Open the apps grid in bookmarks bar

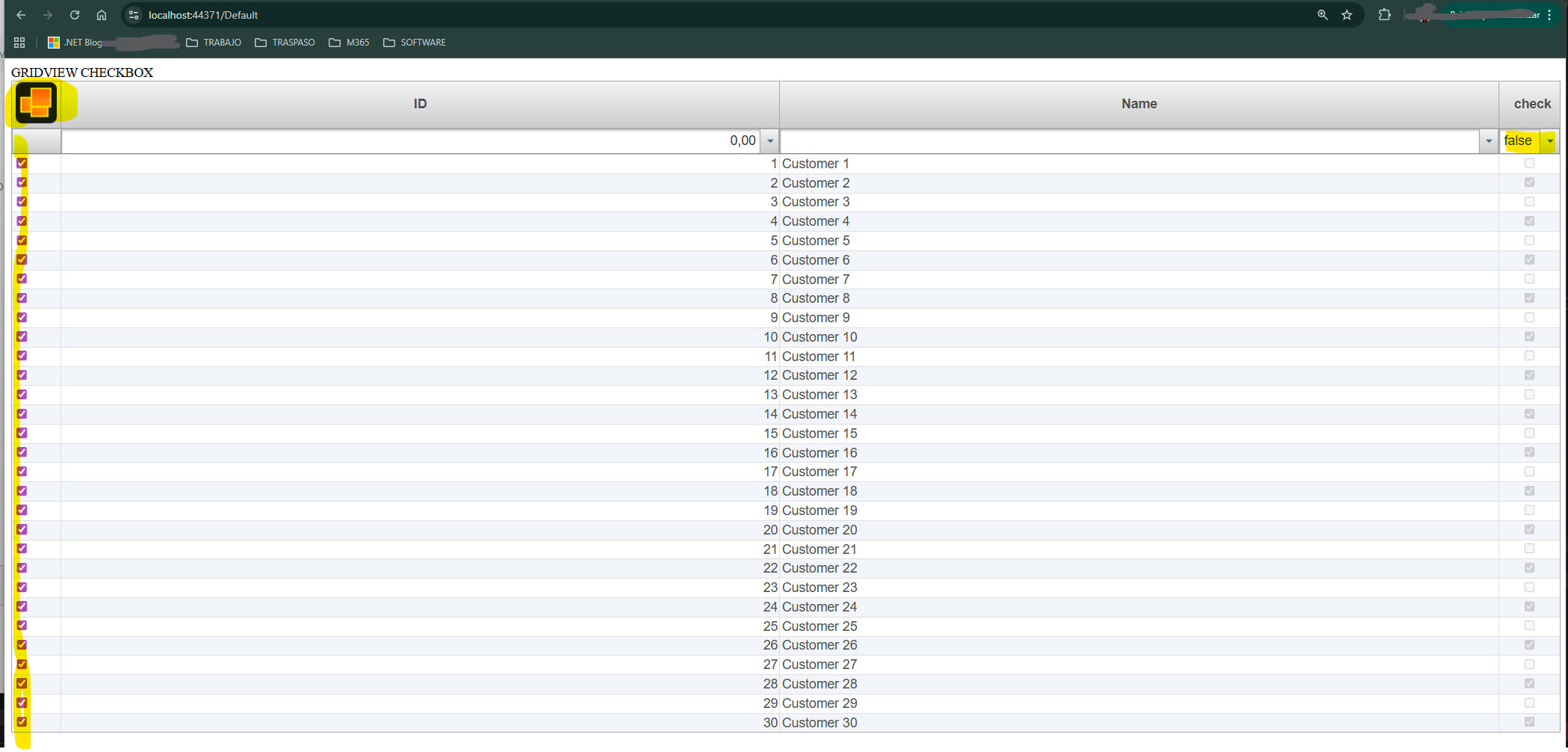click(x=19, y=43)
